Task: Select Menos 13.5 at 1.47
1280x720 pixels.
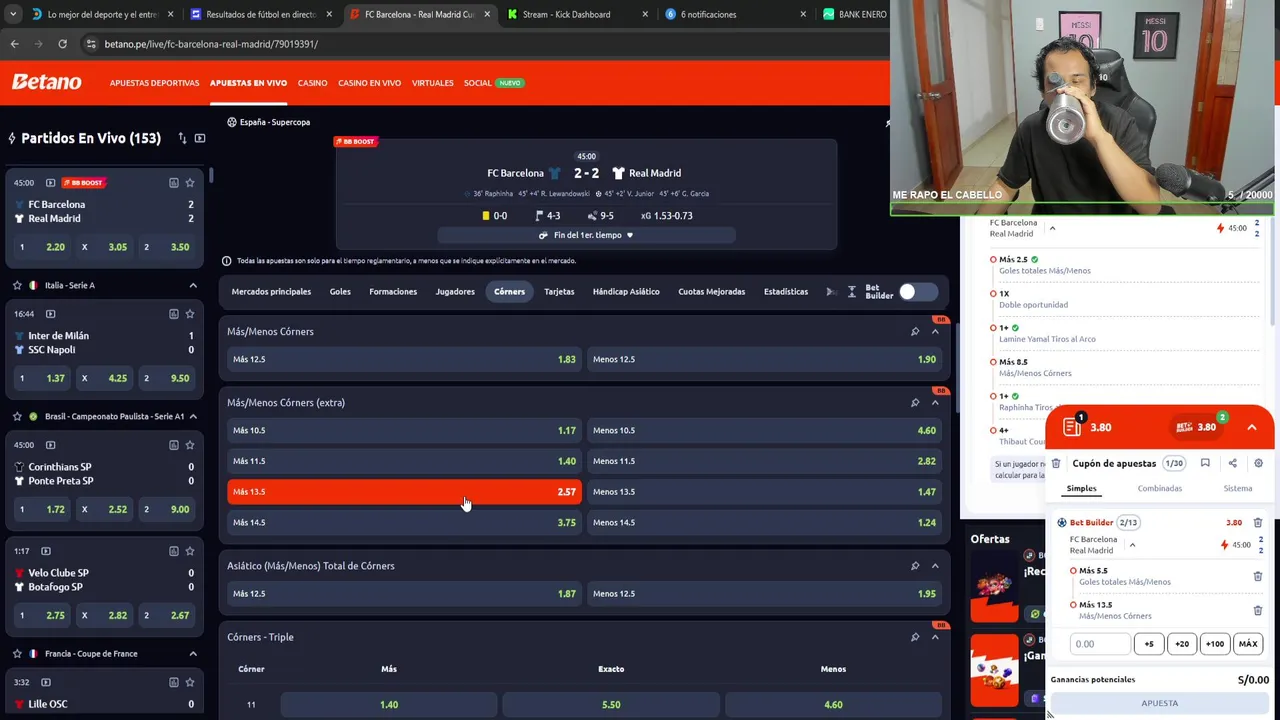Action: [764, 492]
